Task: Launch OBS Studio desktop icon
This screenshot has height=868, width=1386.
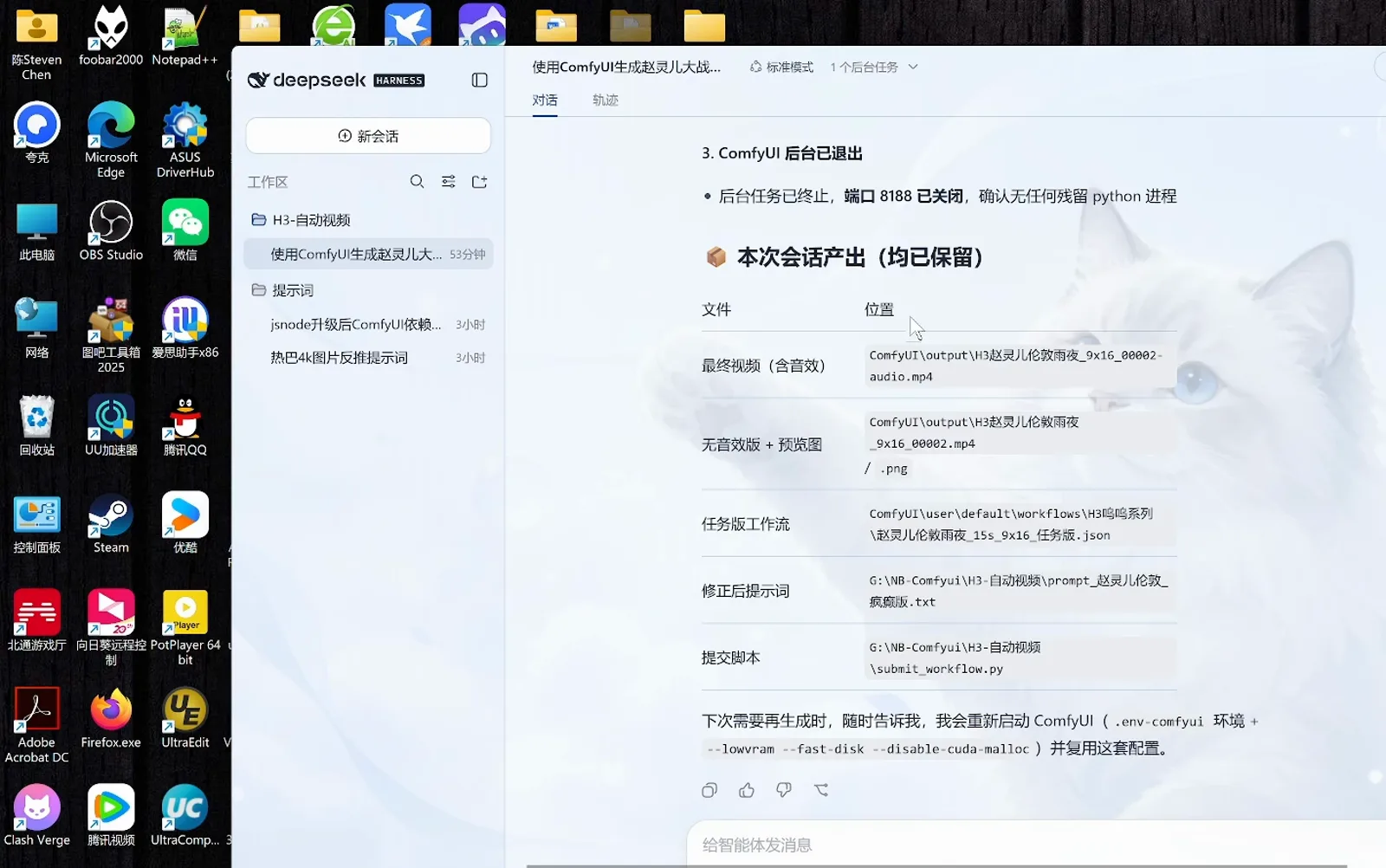Action: (111, 230)
